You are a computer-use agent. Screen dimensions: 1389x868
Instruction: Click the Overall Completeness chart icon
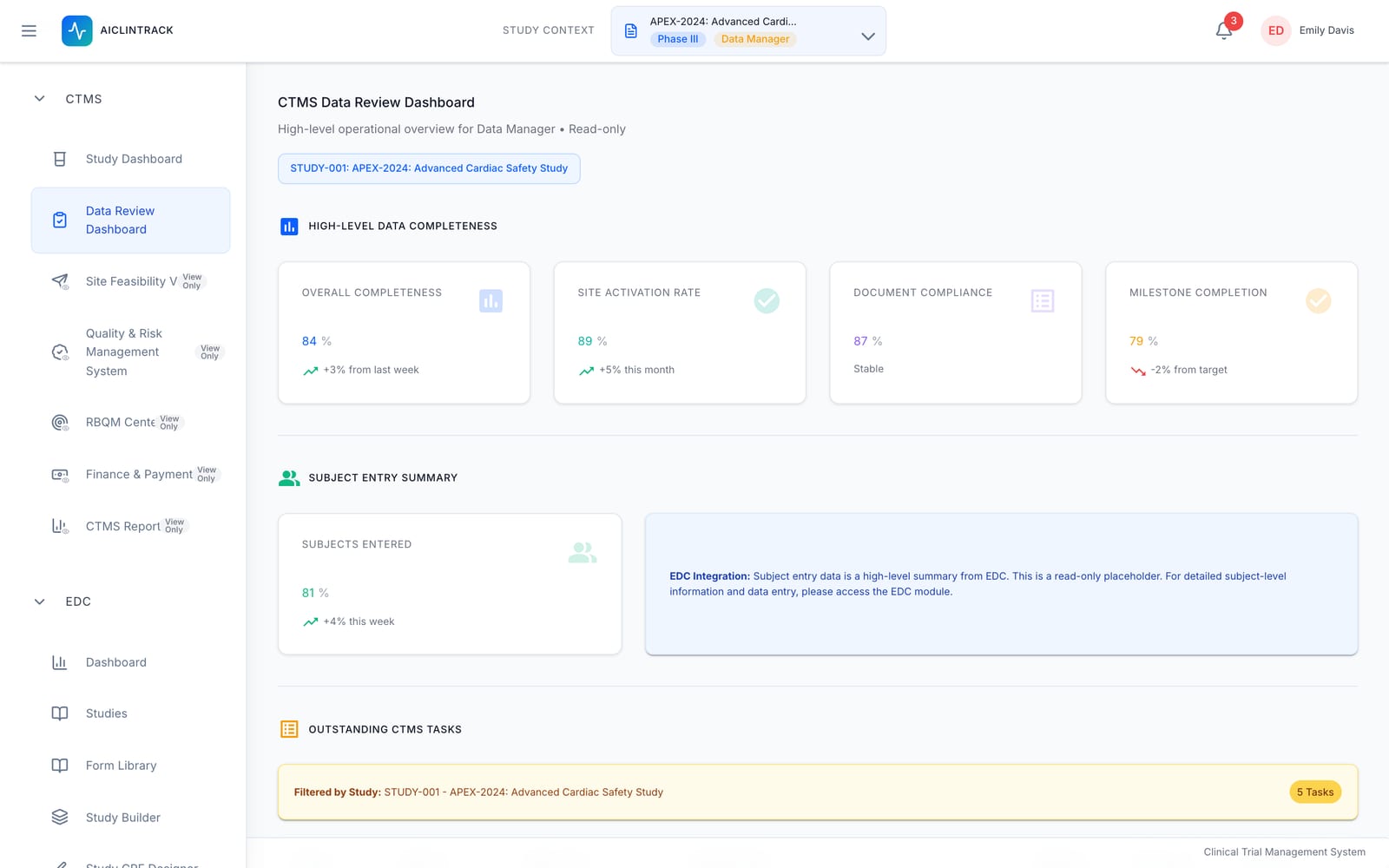point(490,301)
